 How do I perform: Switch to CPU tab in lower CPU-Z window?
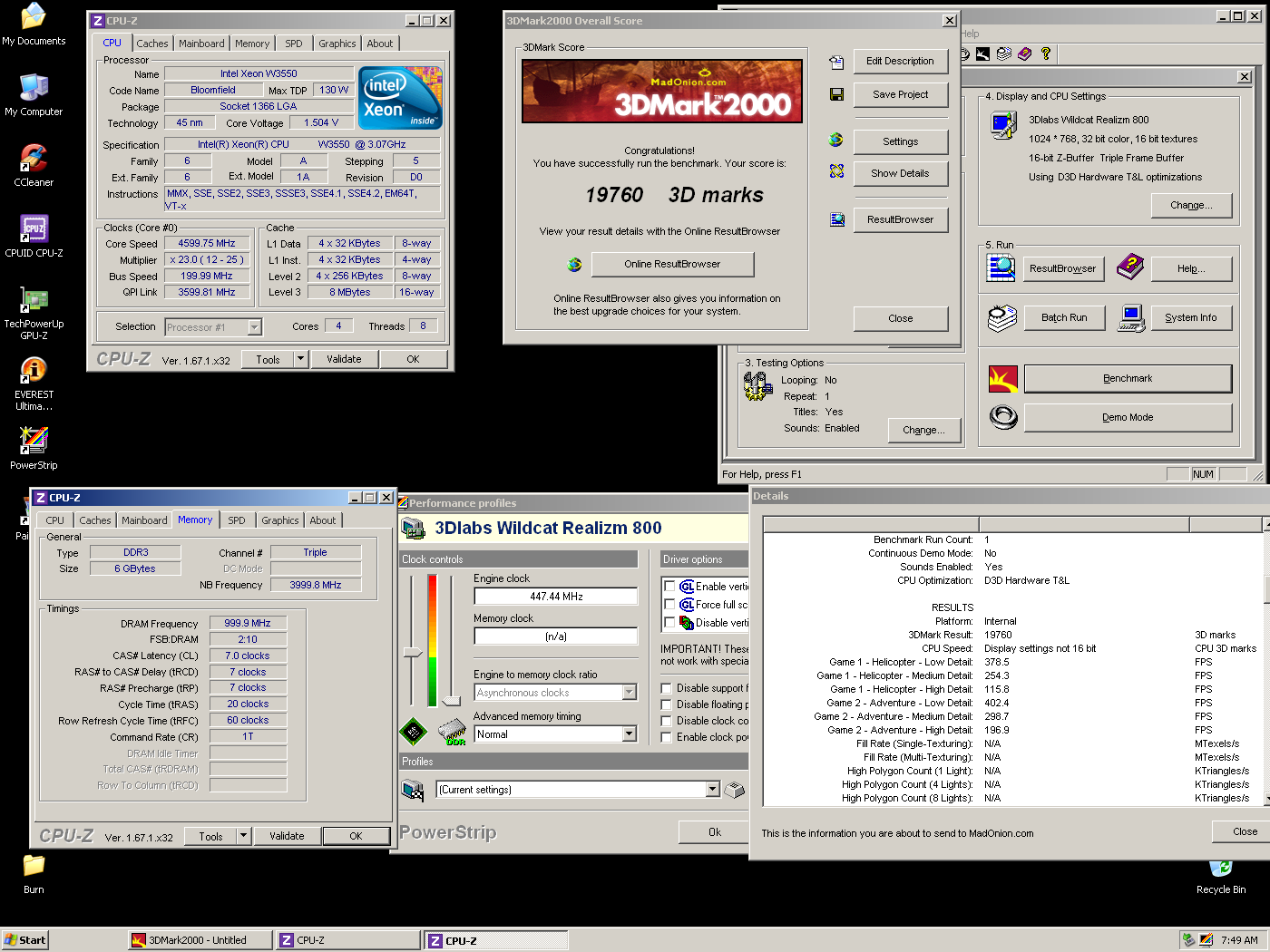pos(55,520)
